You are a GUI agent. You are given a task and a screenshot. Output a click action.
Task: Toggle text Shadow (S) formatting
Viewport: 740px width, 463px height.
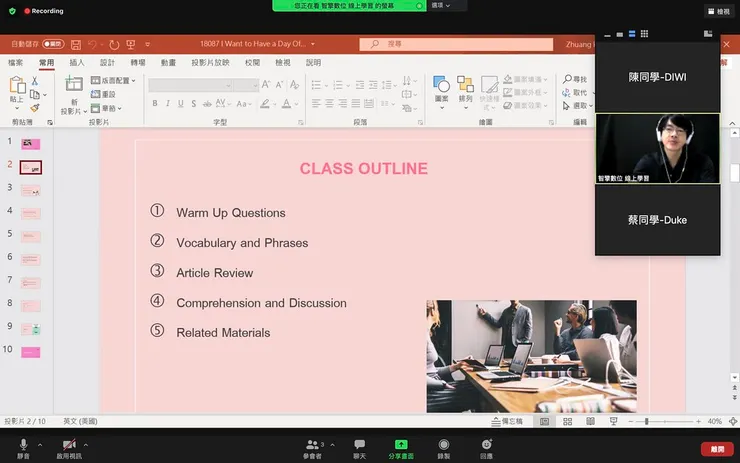click(x=193, y=103)
